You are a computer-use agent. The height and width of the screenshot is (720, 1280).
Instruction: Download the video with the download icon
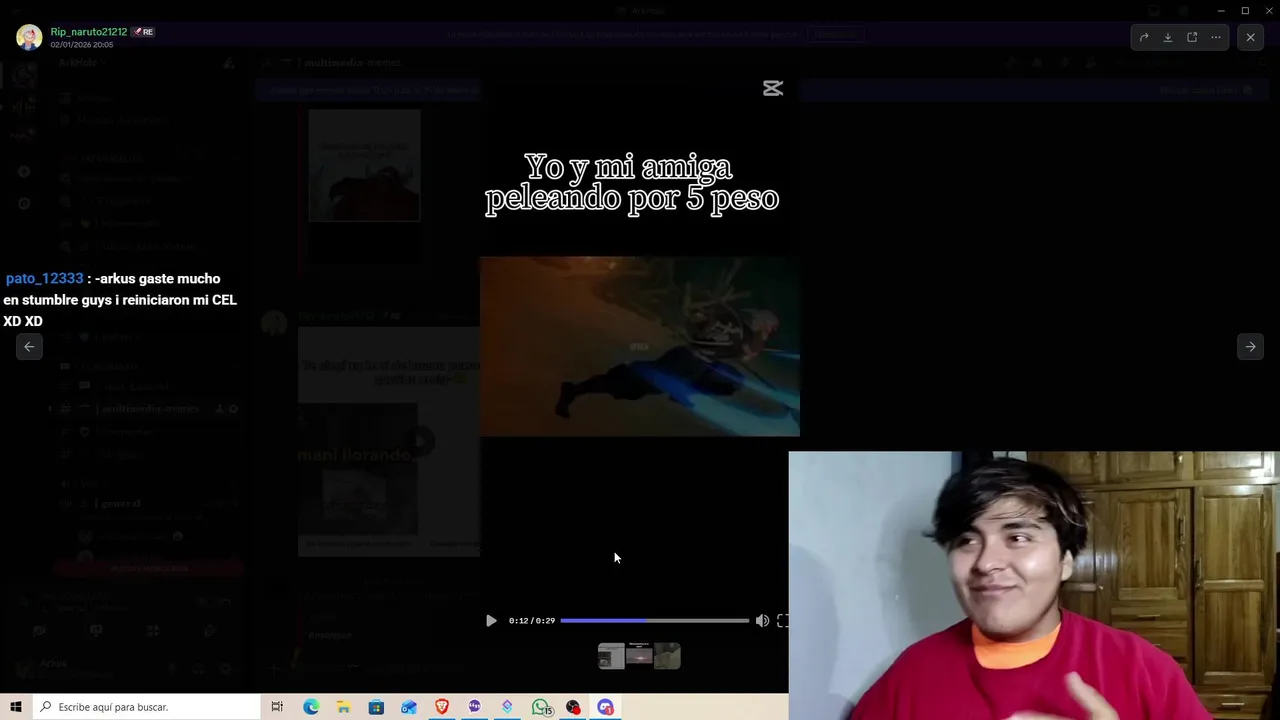(1168, 37)
